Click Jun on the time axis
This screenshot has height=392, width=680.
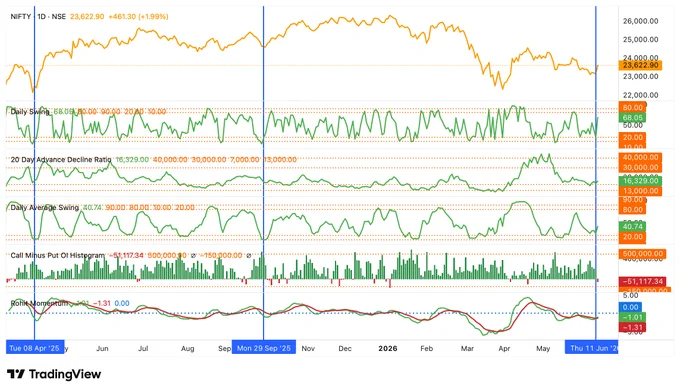[x=102, y=349]
